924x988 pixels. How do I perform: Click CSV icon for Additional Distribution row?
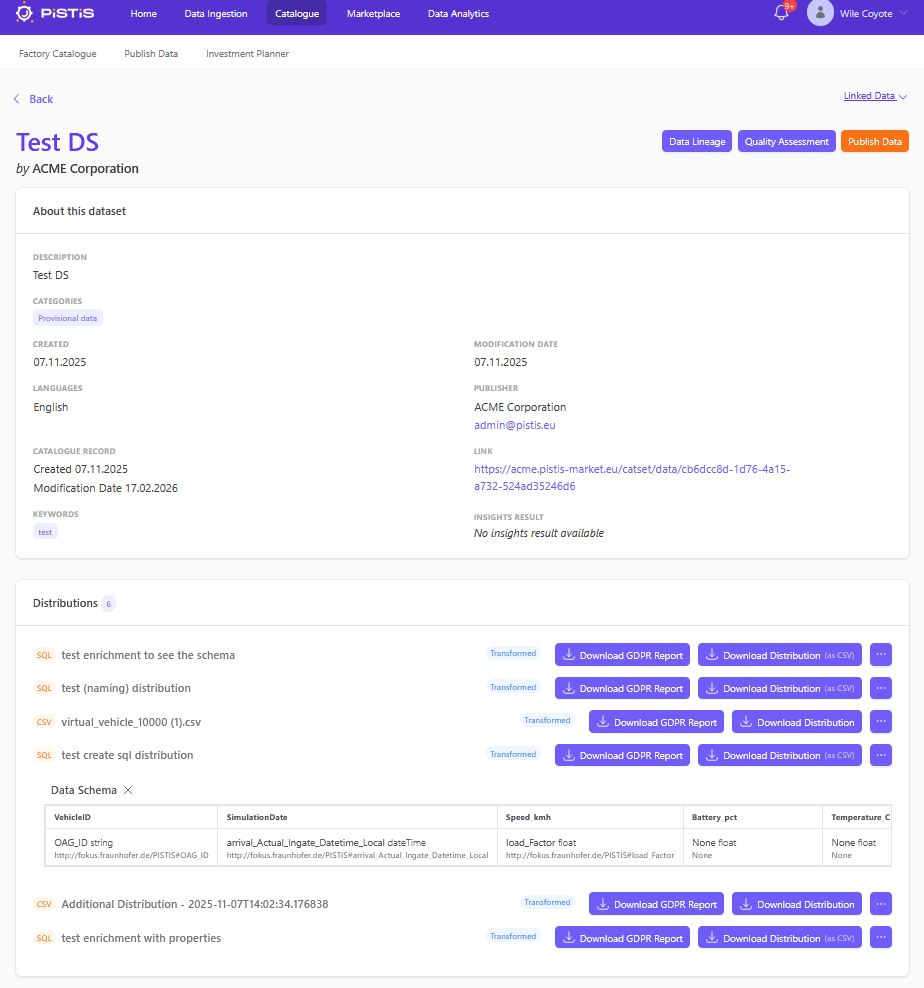point(44,904)
